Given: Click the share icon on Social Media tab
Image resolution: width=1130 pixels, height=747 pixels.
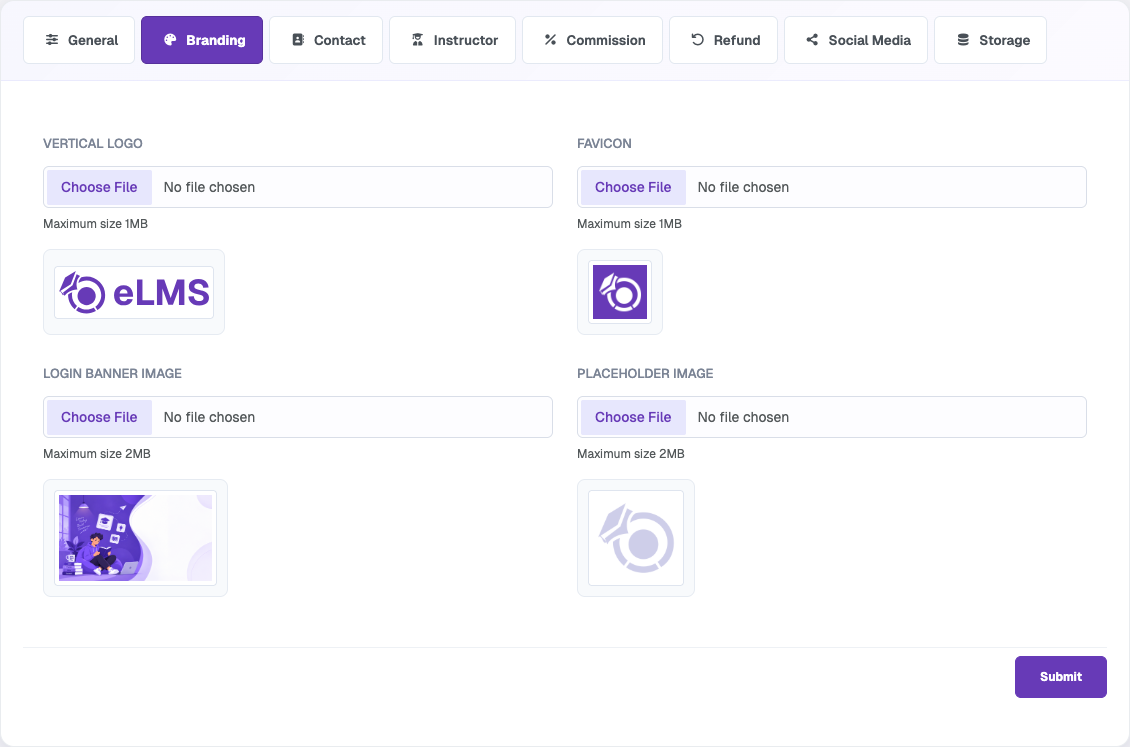Looking at the screenshot, I should coord(812,40).
